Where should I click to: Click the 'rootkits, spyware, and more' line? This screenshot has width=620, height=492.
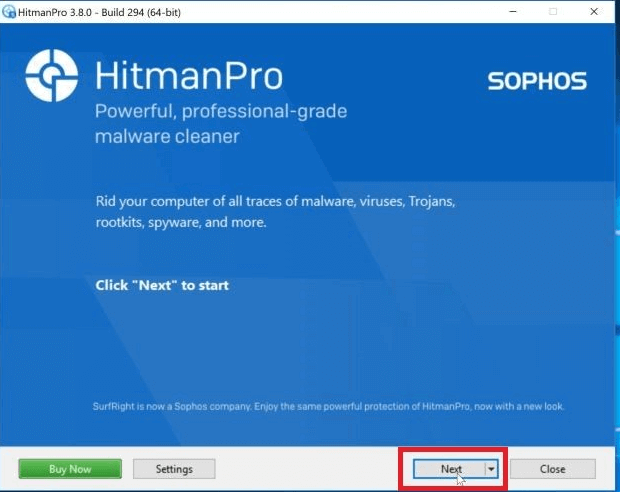pyautogui.click(x=181, y=222)
